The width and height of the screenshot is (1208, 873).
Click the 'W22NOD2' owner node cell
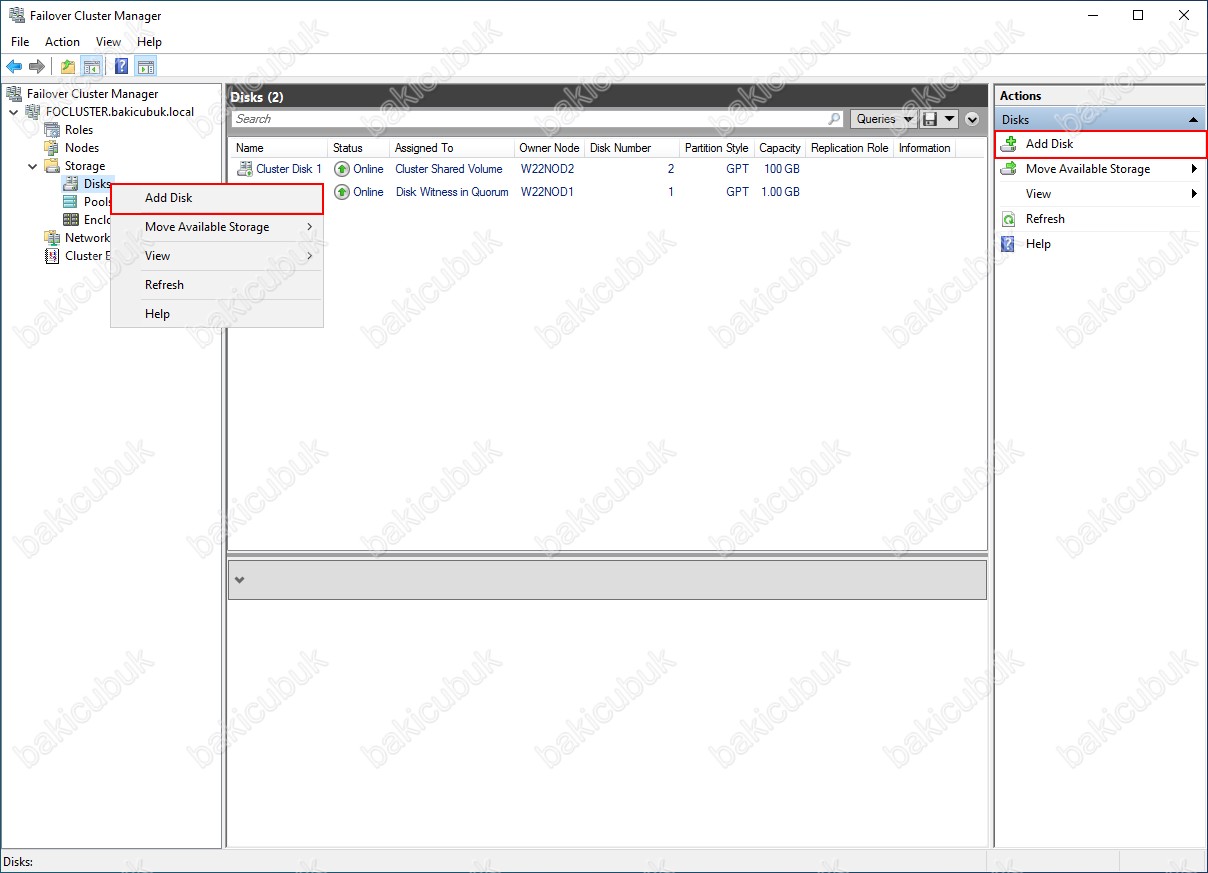547,169
